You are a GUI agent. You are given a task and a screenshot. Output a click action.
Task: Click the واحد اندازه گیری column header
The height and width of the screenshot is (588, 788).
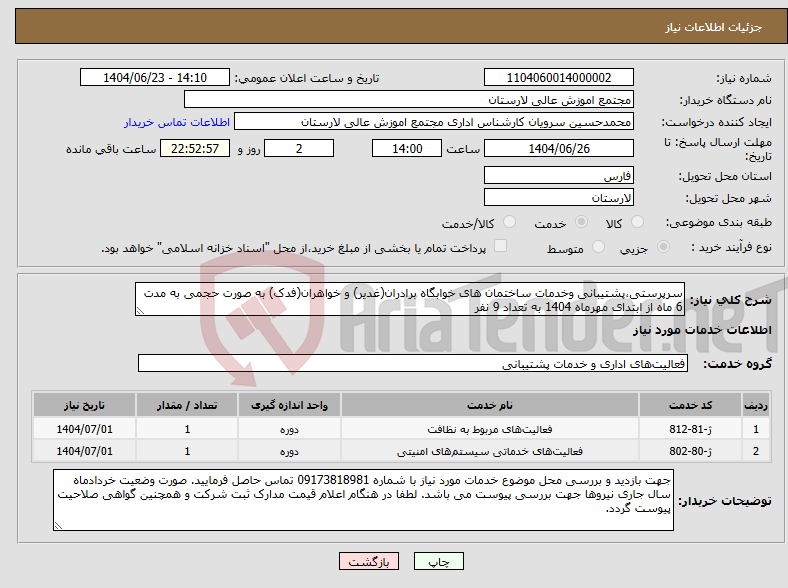click(x=289, y=405)
